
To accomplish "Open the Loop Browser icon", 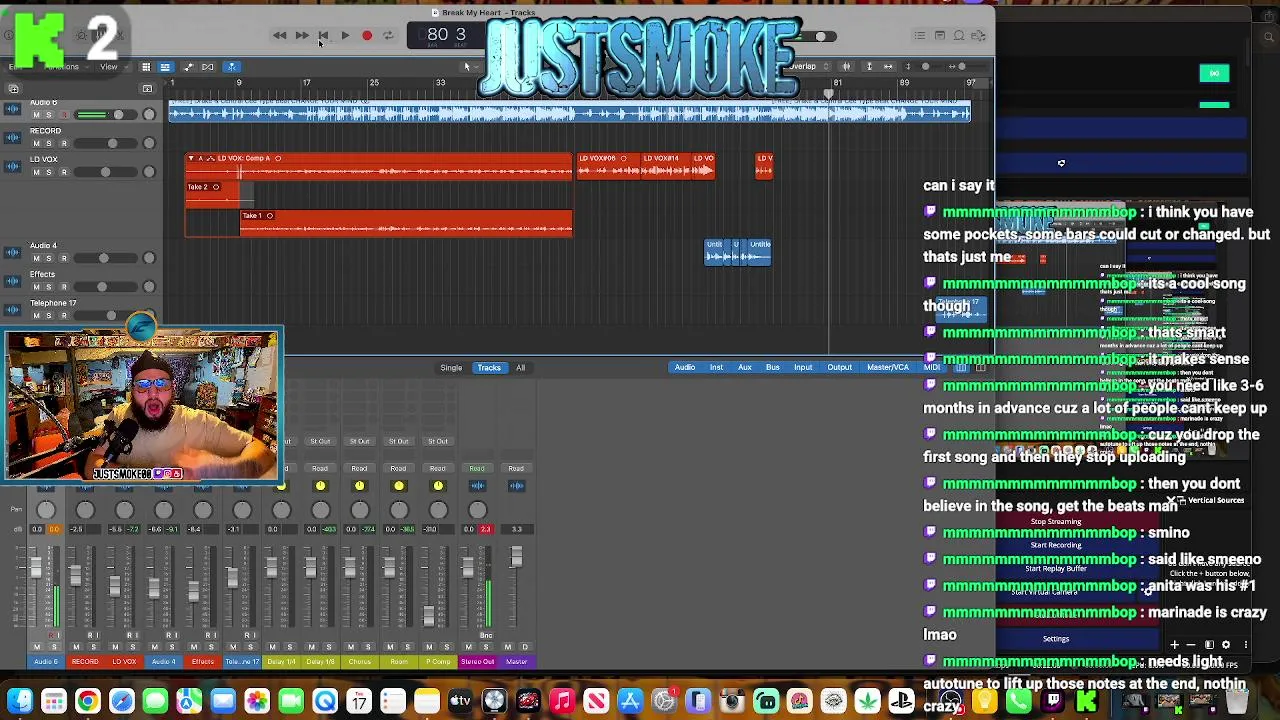I will [x=959, y=36].
